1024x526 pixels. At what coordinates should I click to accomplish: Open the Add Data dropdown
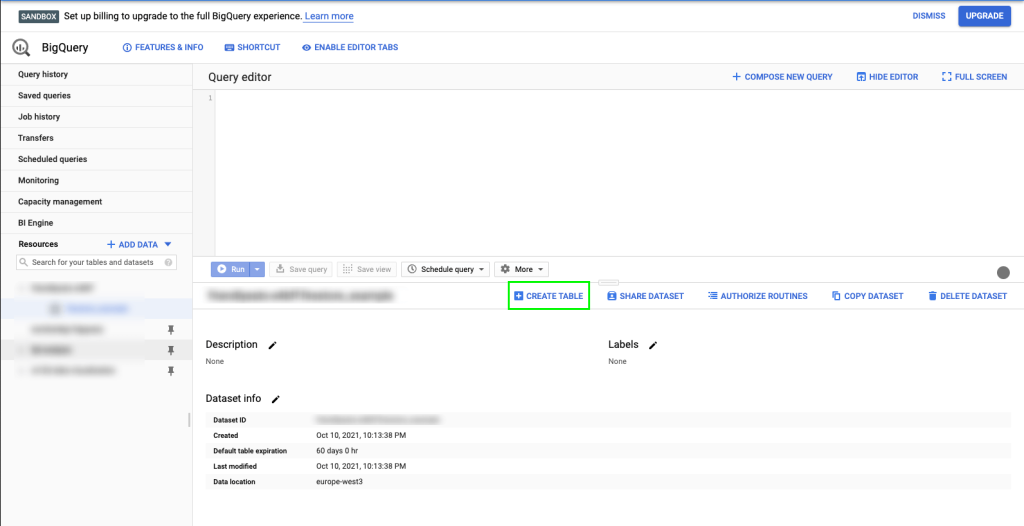pos(139,244)
